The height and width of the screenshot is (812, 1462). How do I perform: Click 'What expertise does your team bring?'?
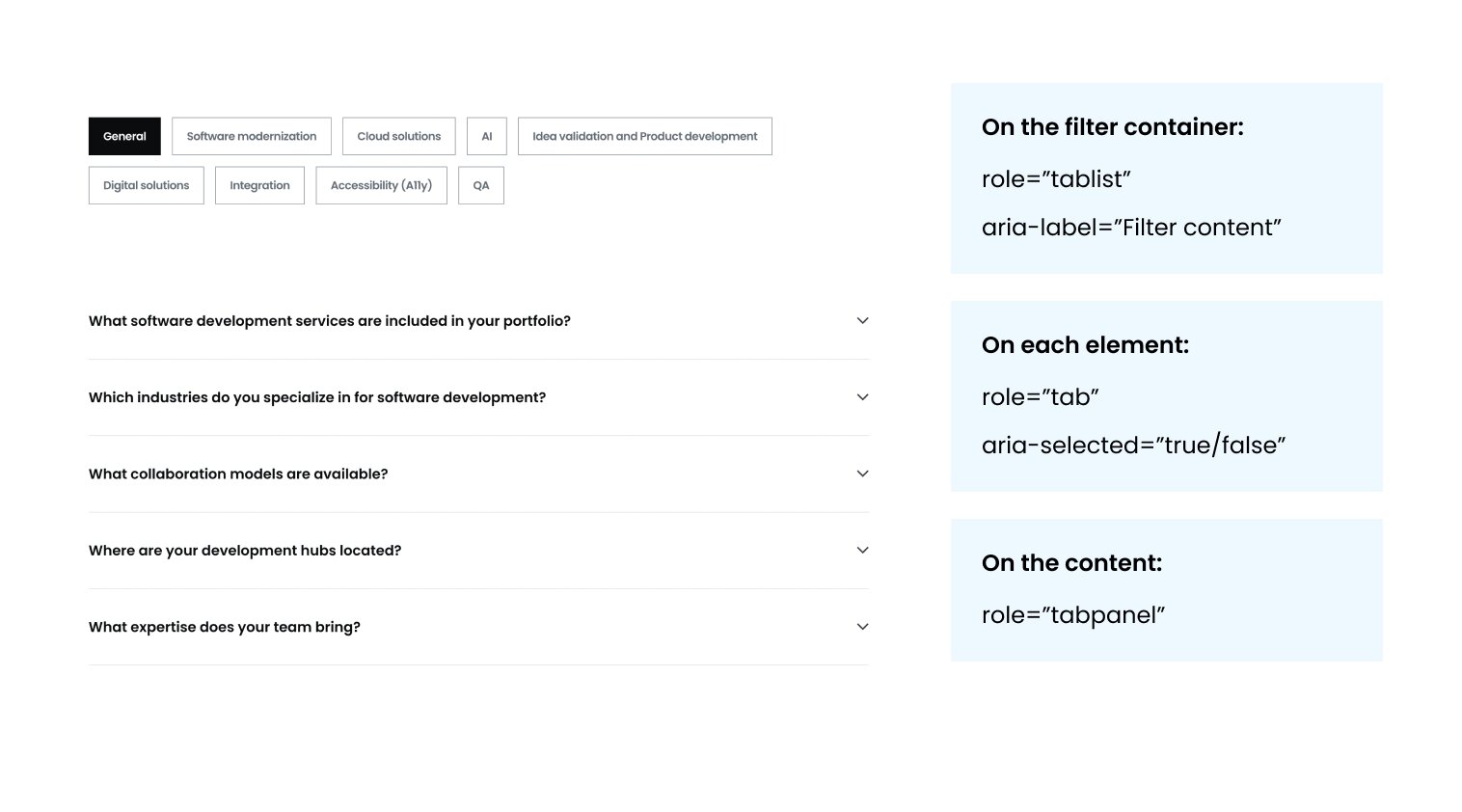click(225, 627)
